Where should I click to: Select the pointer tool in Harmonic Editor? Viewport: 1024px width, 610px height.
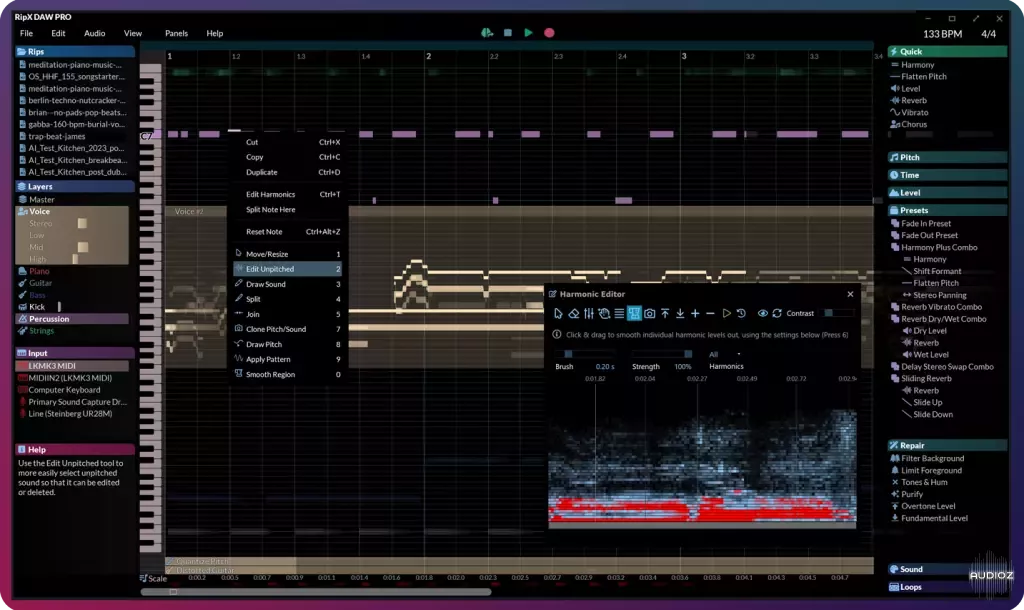pyautogui.click(x=558, y=313)
